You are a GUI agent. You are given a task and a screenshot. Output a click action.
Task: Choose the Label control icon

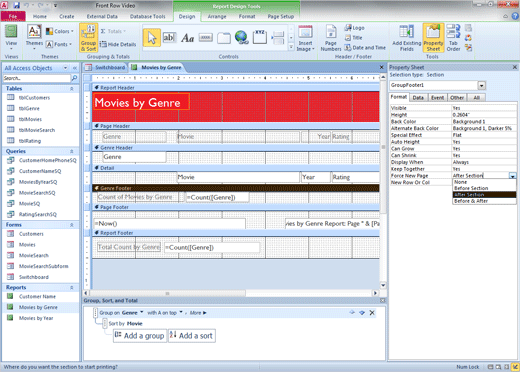click(x=187, y=38)
